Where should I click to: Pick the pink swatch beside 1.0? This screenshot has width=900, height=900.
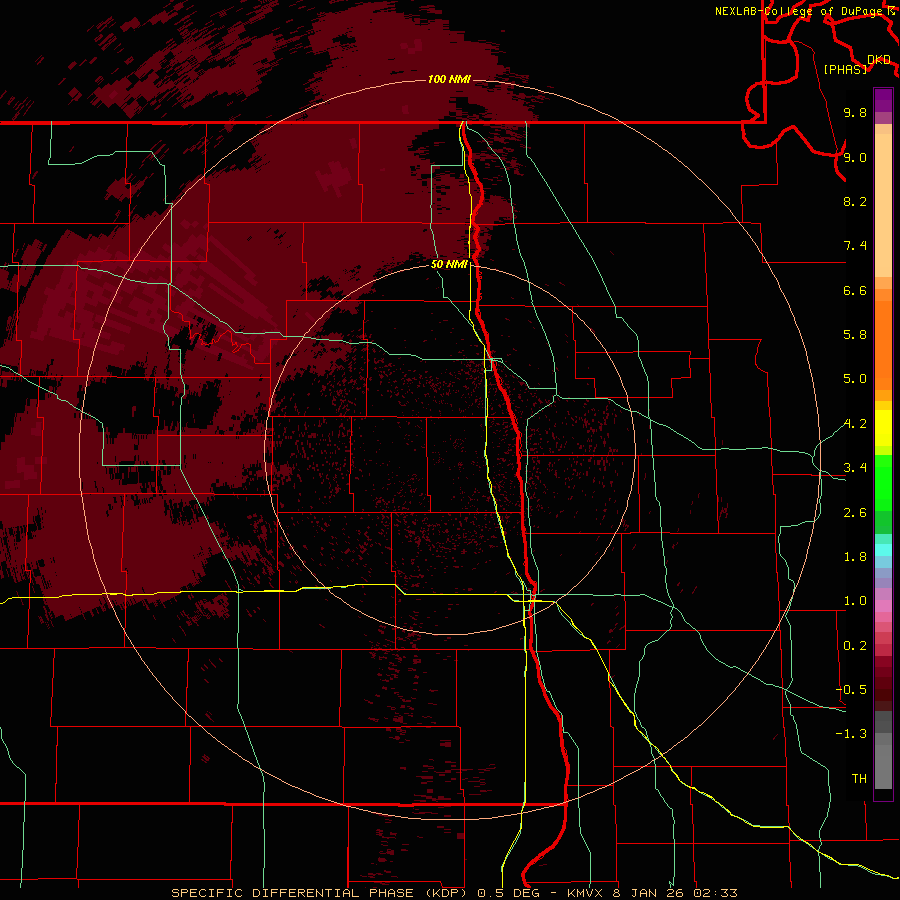click(x=883, y=606)
